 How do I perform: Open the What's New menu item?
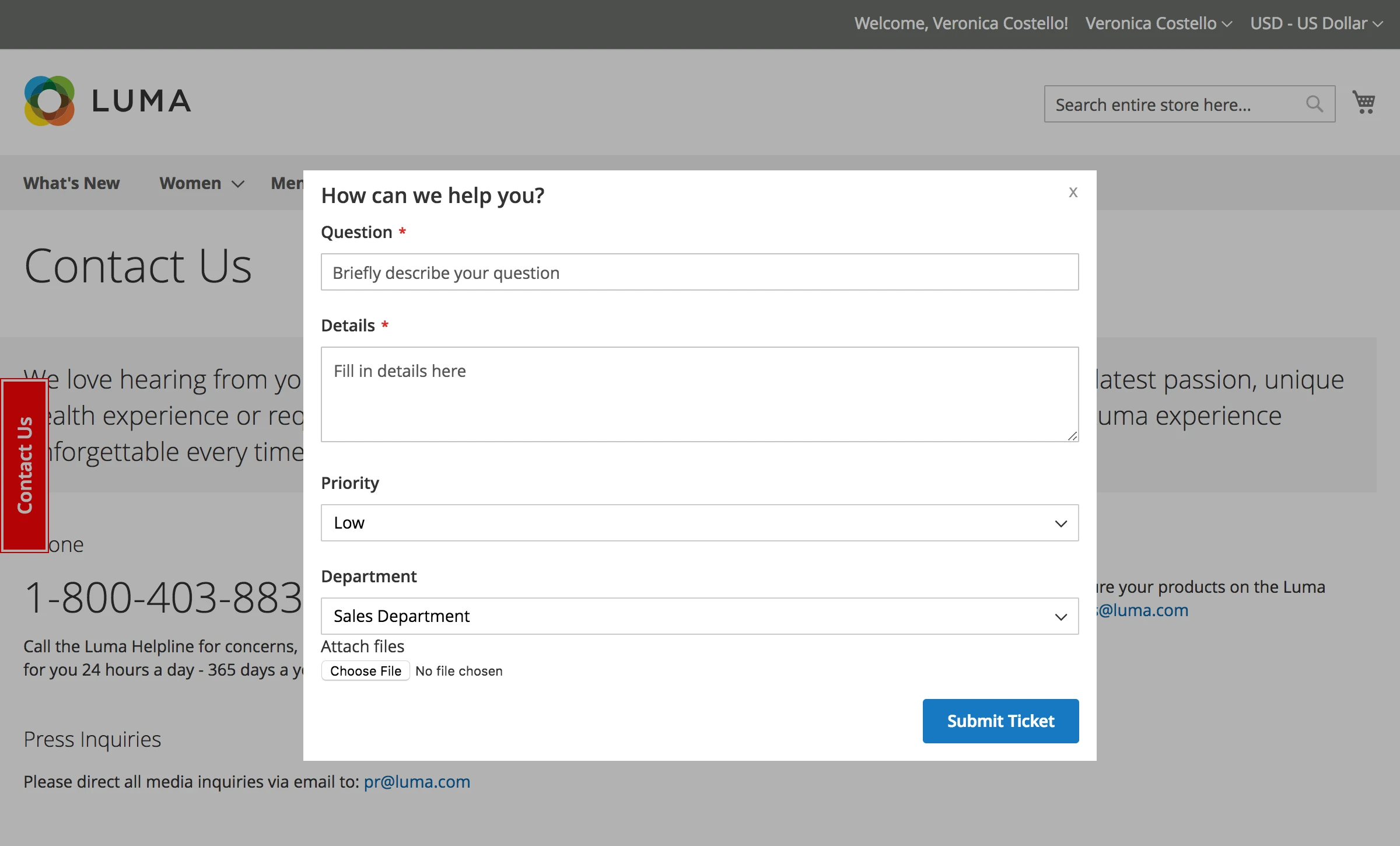[x=71, y=183]
